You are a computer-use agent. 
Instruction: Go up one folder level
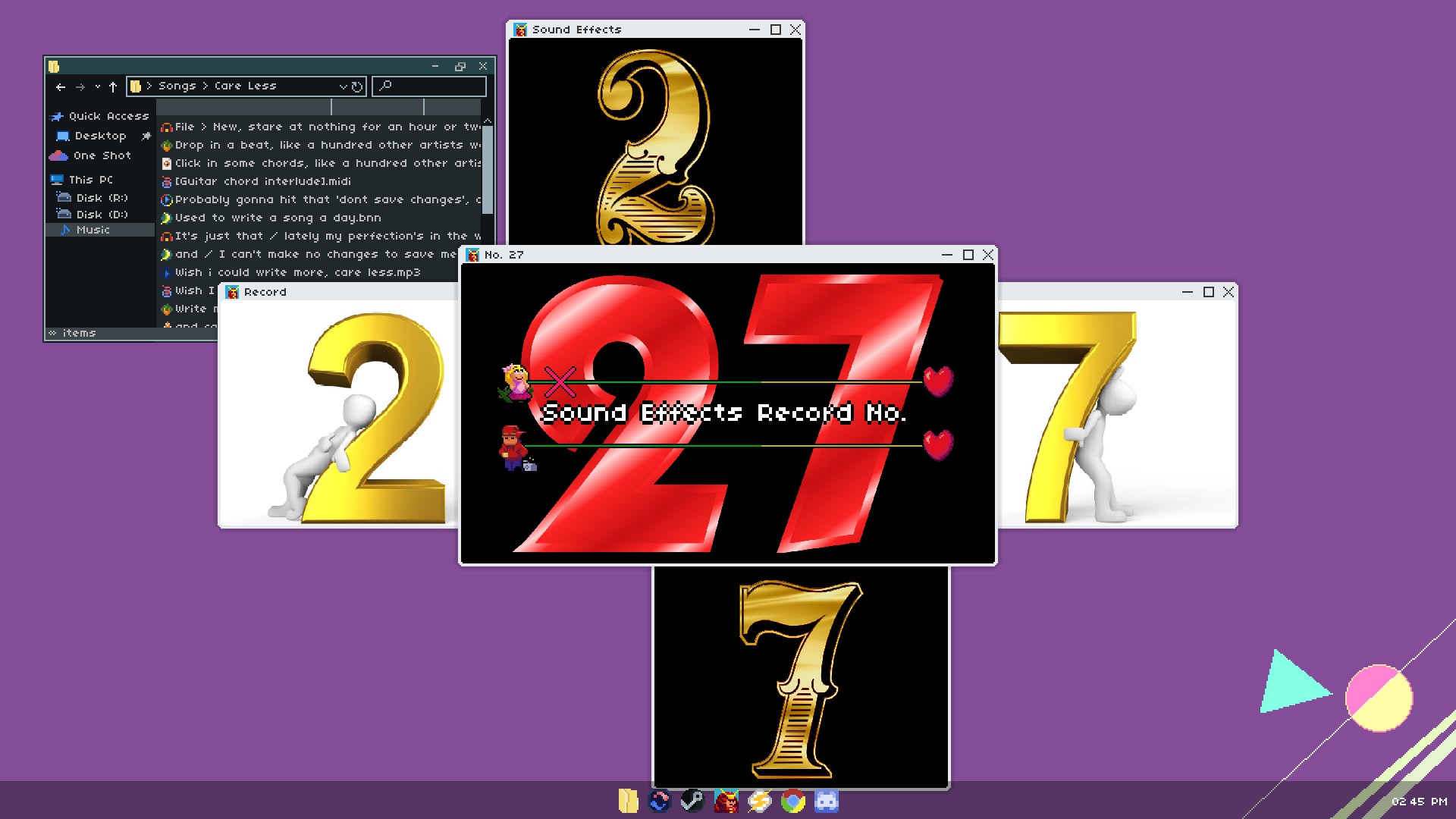(x=113, y=86)
